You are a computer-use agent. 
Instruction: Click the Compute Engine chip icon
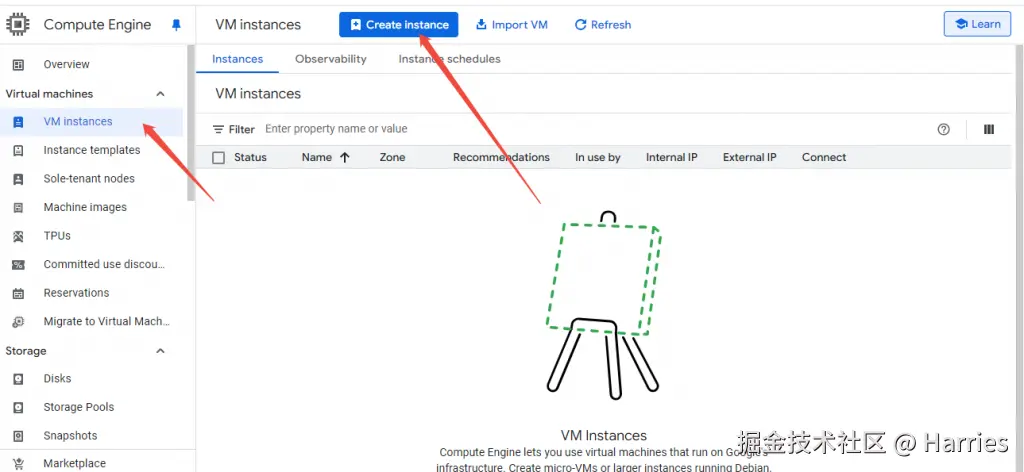pyautogui.click(x=18, y=25)
